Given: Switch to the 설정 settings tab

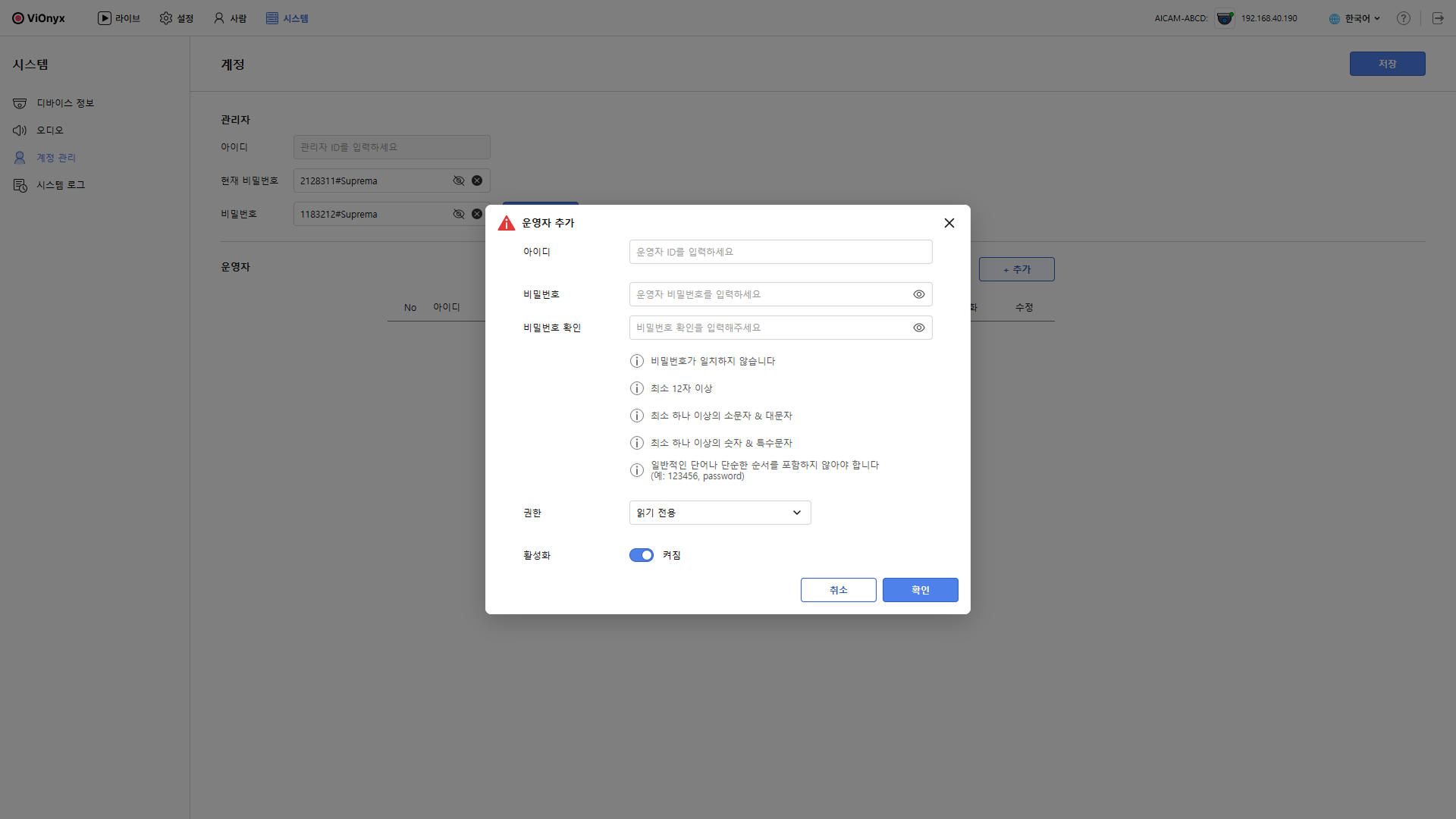Looking at the screenshot, I should tap(177, 18).
